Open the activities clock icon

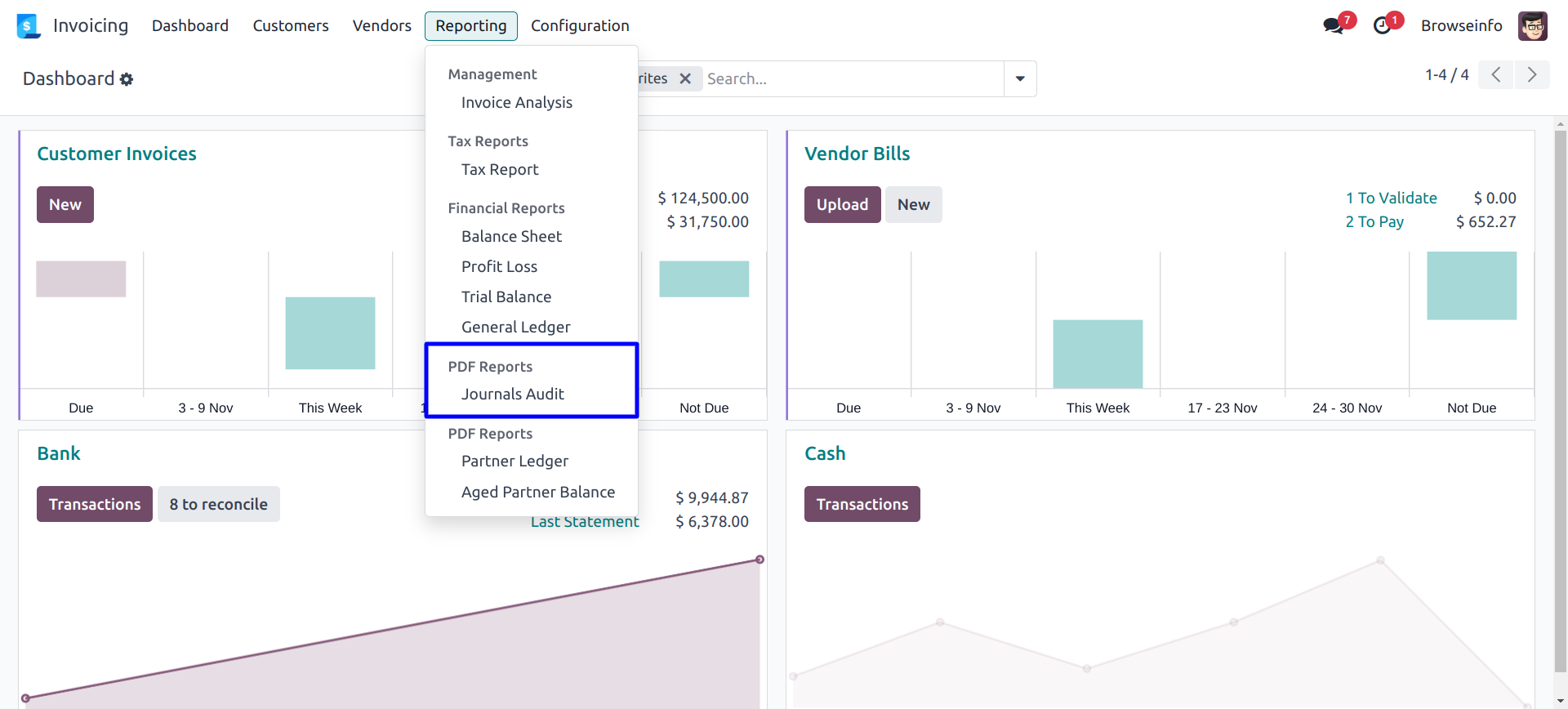pyautogui.click(x=1382, y=26)
